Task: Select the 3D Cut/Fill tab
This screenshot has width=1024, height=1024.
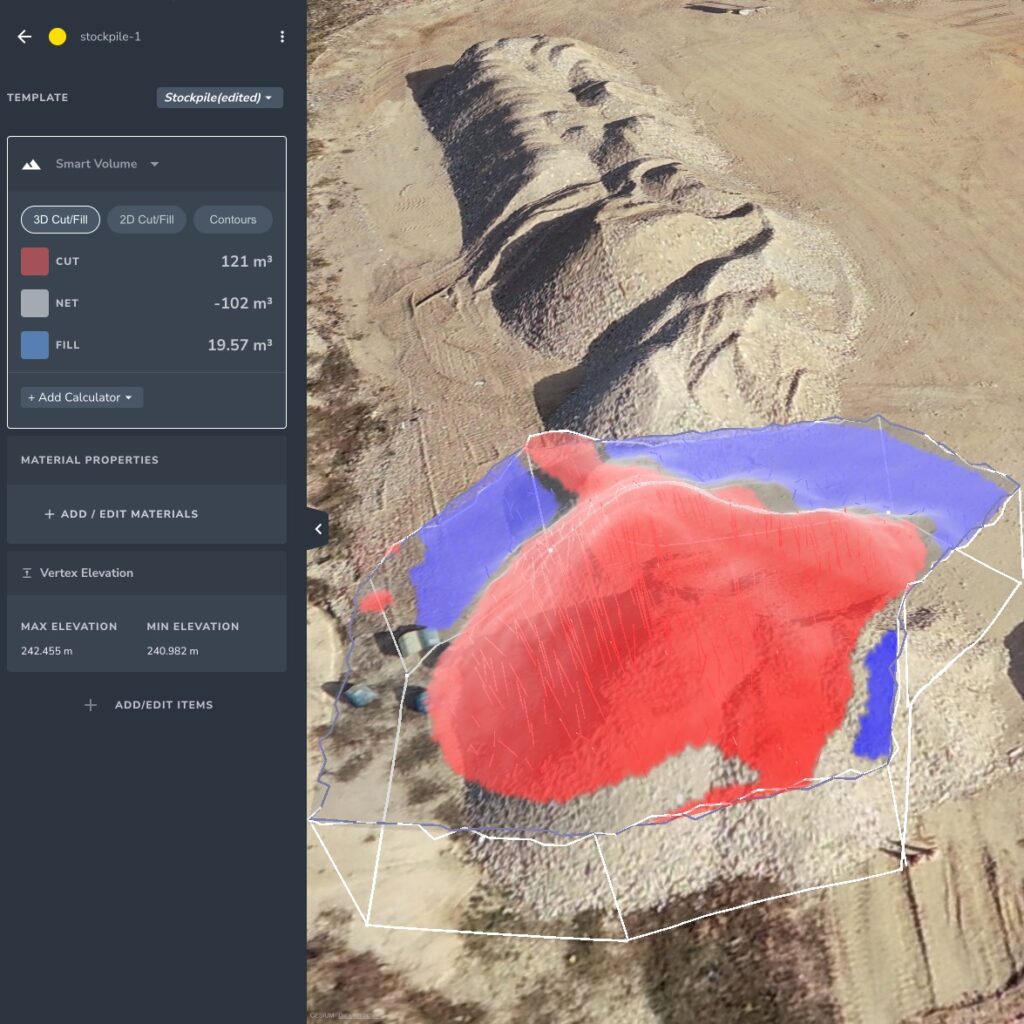Action: click(59, 219)
